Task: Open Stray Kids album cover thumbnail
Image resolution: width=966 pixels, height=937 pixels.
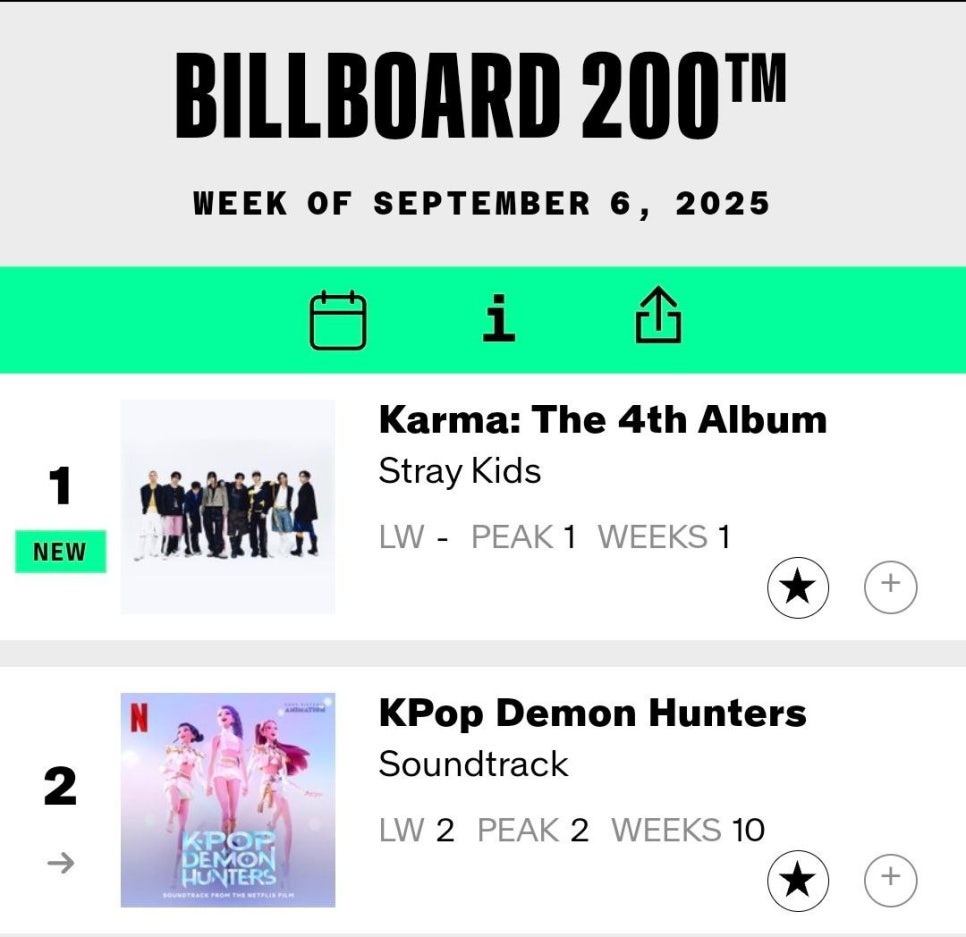Action: 228,506
